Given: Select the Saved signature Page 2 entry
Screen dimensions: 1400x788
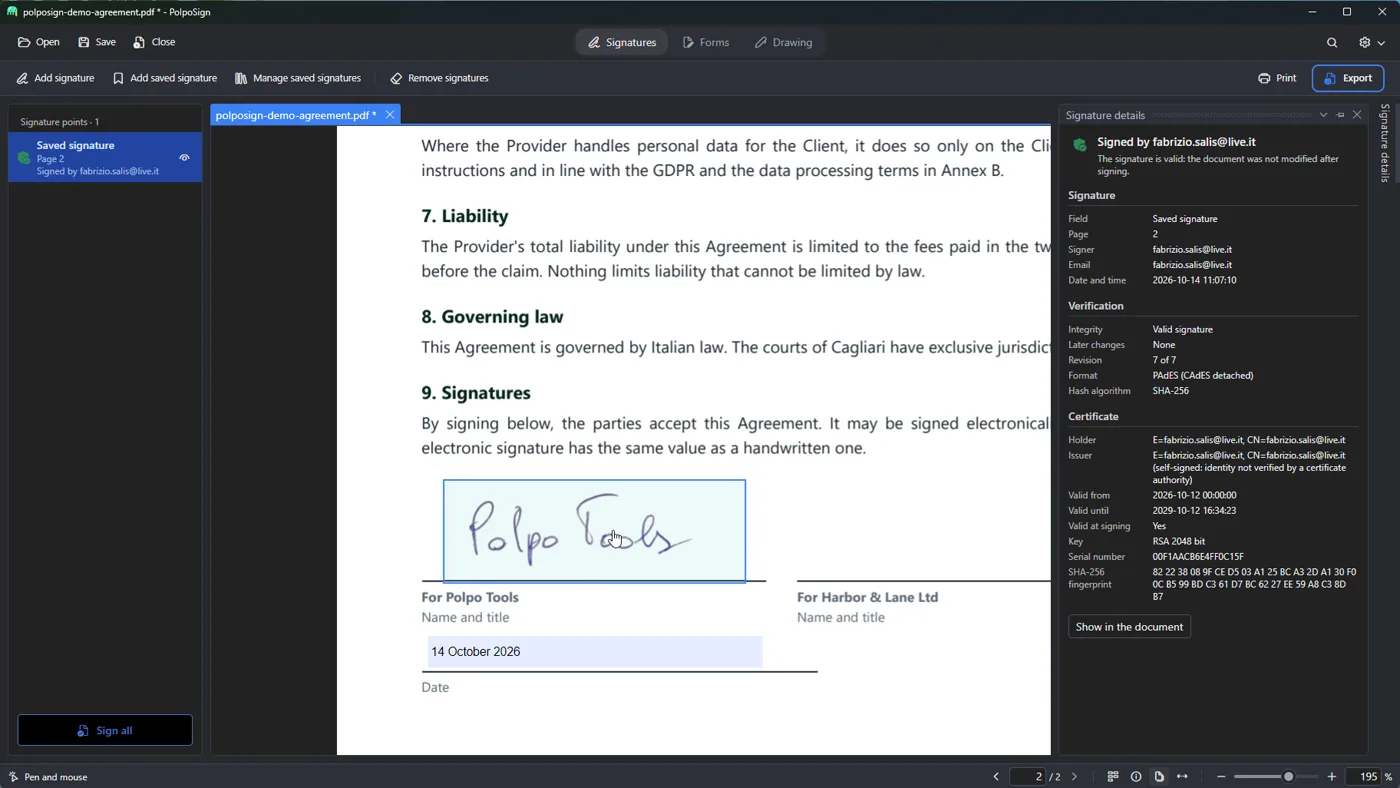Looking at the screenshot, I should [x=105, y=157].
